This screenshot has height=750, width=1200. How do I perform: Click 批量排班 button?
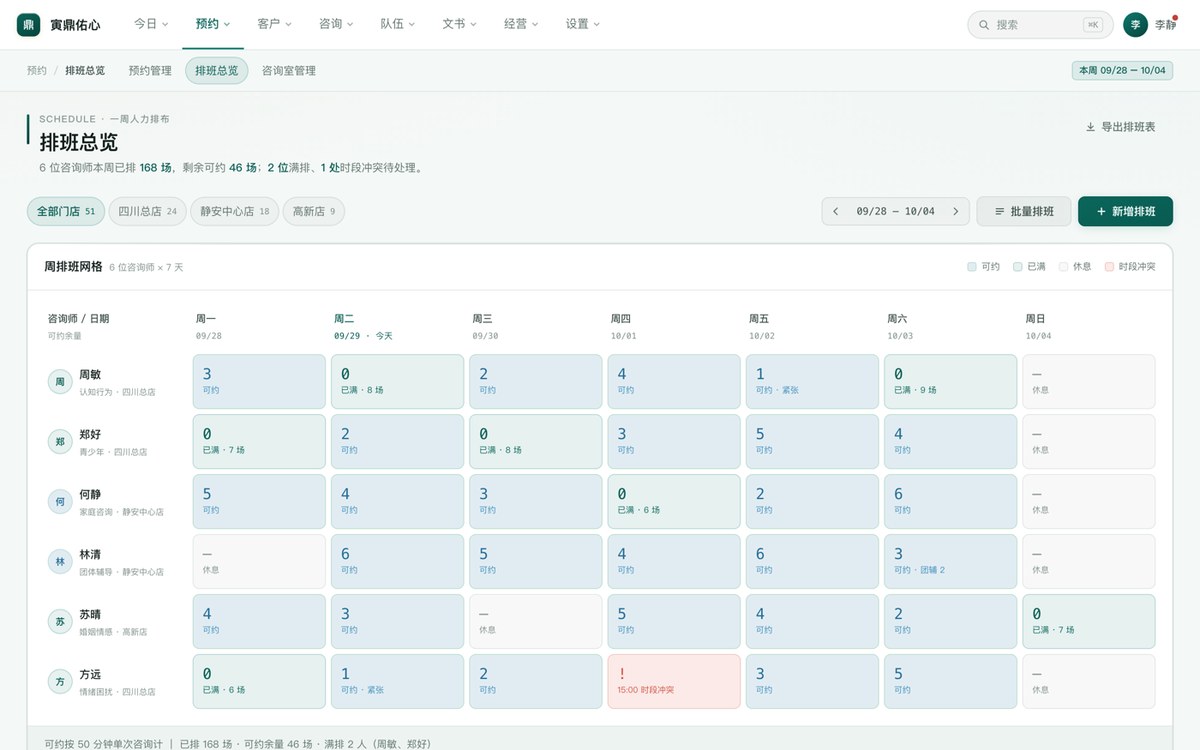click(1024, 211)
